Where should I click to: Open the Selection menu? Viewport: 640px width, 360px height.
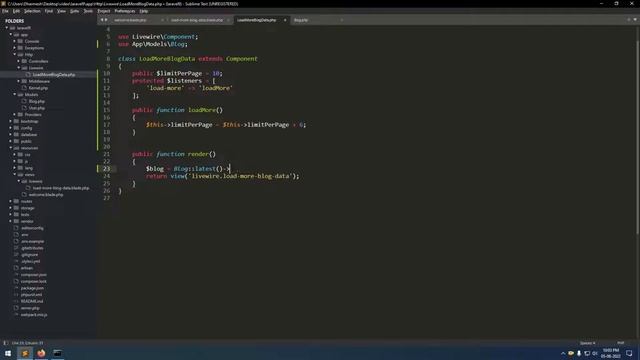(32, 11)
